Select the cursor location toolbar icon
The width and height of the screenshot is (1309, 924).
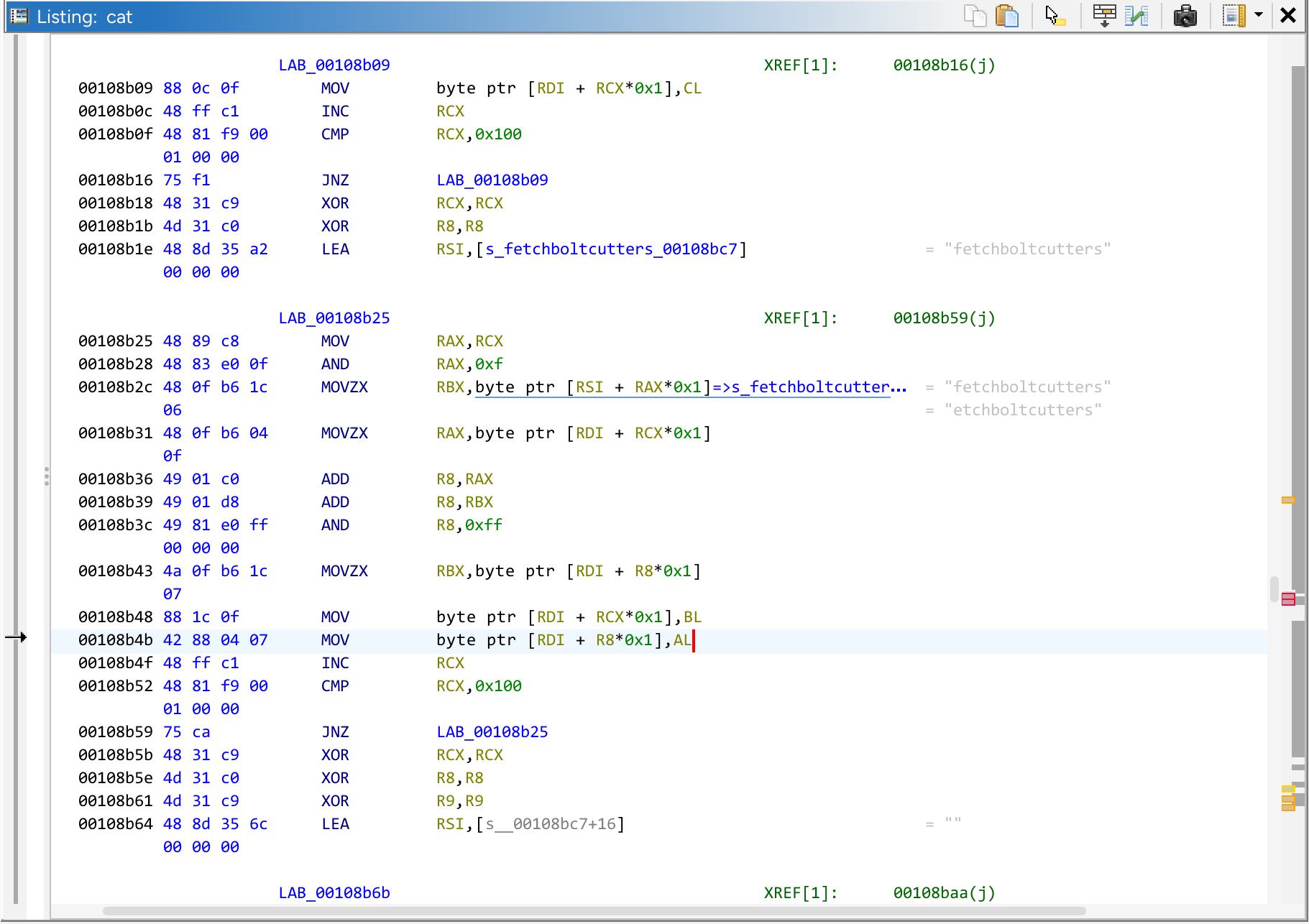1055,15
